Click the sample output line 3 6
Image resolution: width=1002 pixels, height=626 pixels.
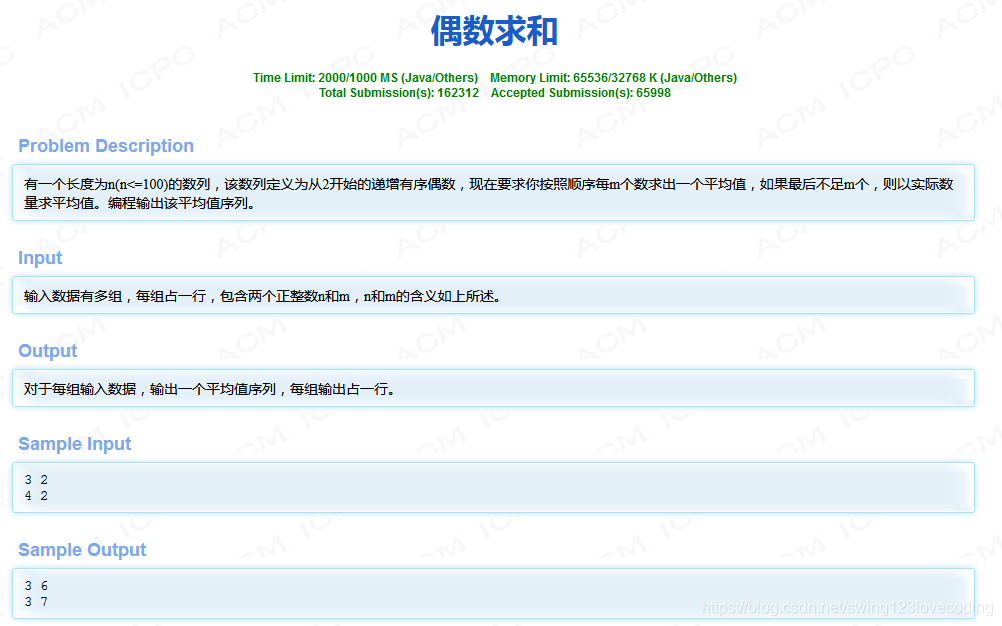[36, 586]
